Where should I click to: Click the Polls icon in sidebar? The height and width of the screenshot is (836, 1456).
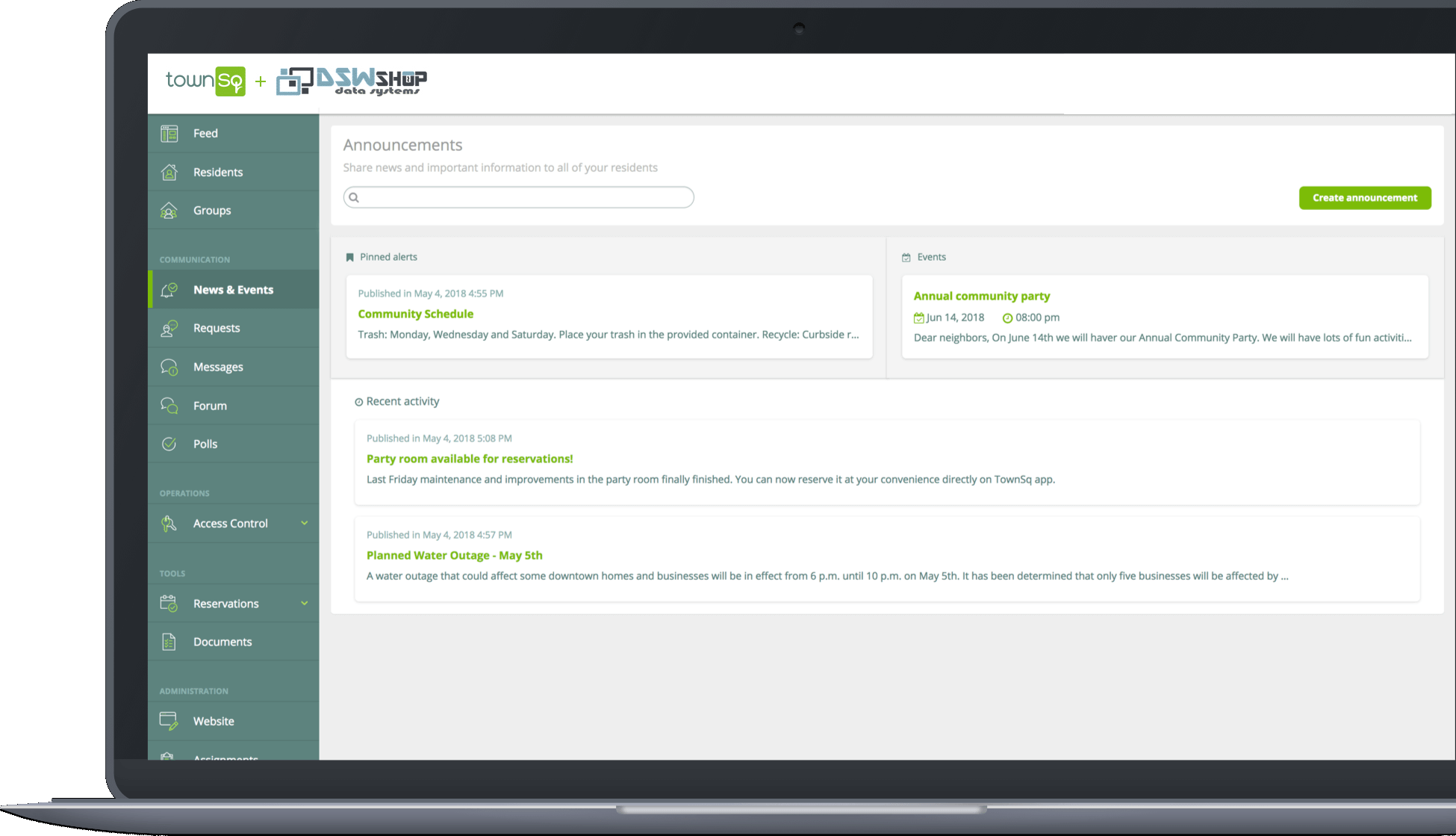pyautogui.click(x=168, y=444)
